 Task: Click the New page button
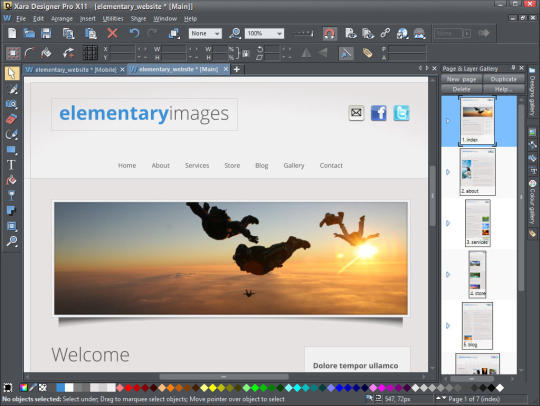(461, 79)
